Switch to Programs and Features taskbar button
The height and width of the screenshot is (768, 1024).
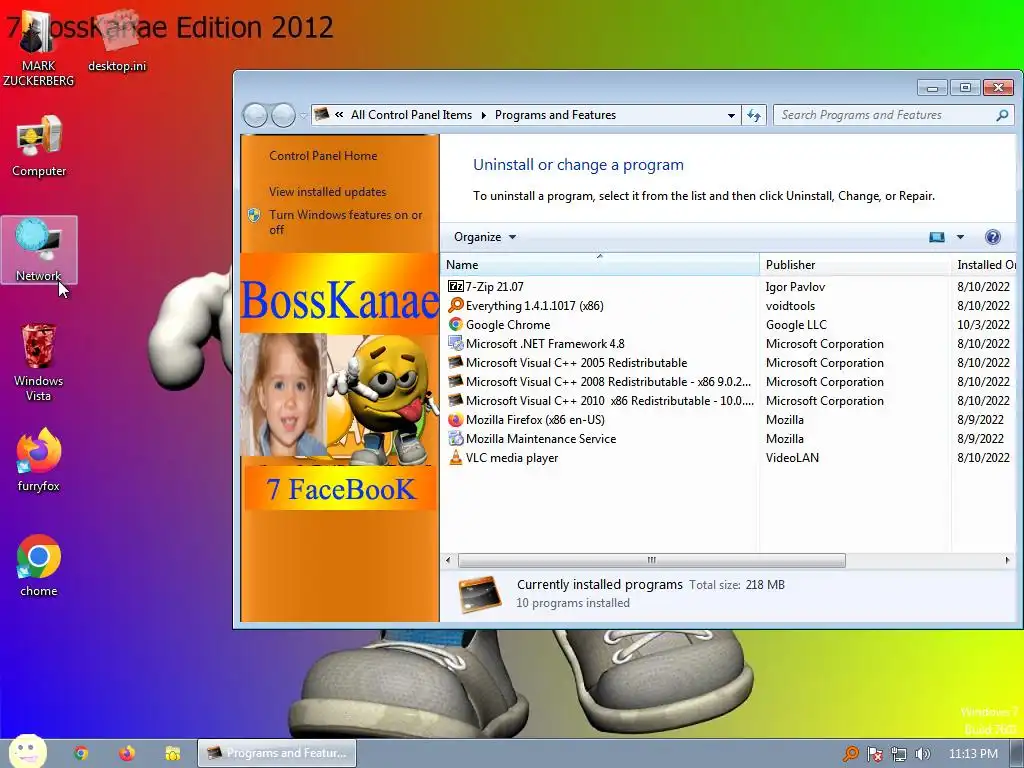[x=277, y=753]
